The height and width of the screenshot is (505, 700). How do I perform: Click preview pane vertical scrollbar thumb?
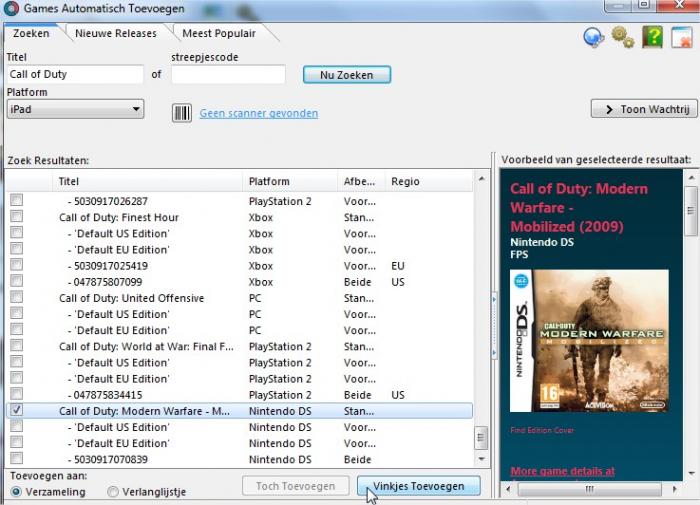point(692,210)
